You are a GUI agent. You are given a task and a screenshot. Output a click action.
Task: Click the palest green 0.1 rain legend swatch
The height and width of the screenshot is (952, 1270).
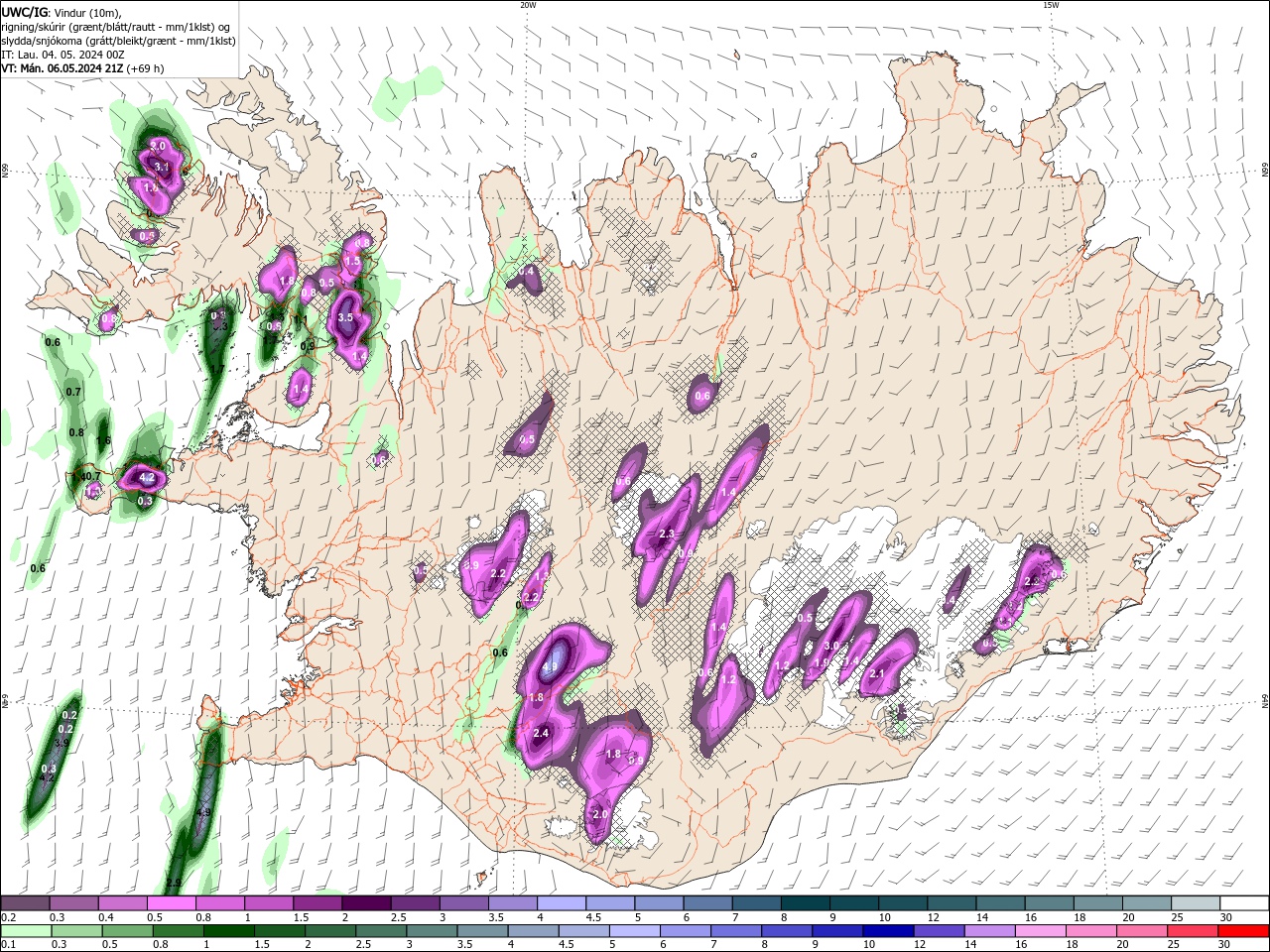(26, 931)
